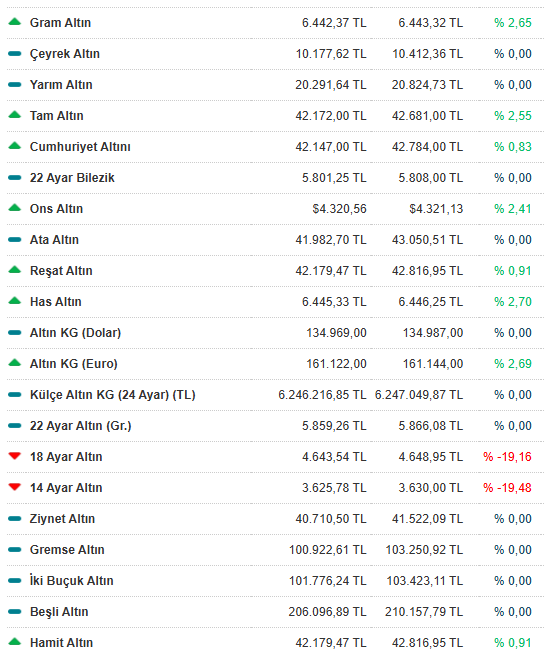545x657 pixels.
Task: Select Ons Altın price $4.320,56
Action: coord(339,209)
